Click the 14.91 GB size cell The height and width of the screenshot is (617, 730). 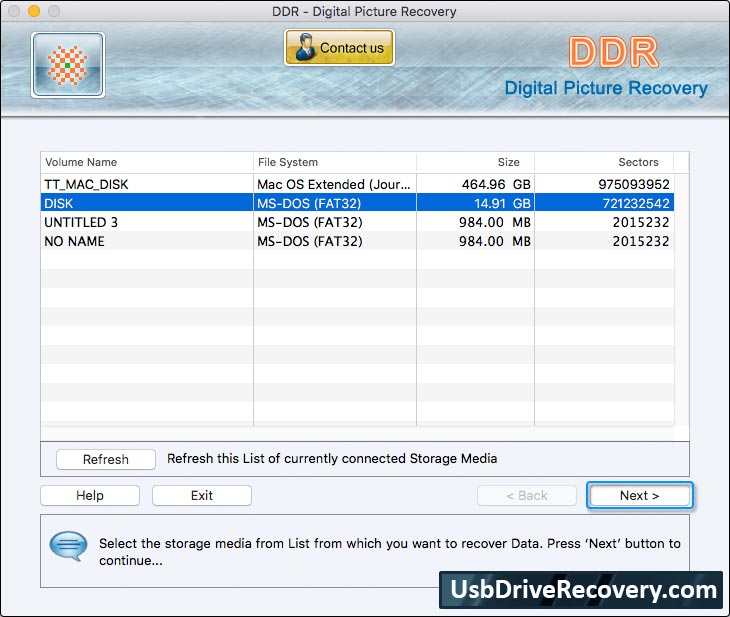point(475,203)
